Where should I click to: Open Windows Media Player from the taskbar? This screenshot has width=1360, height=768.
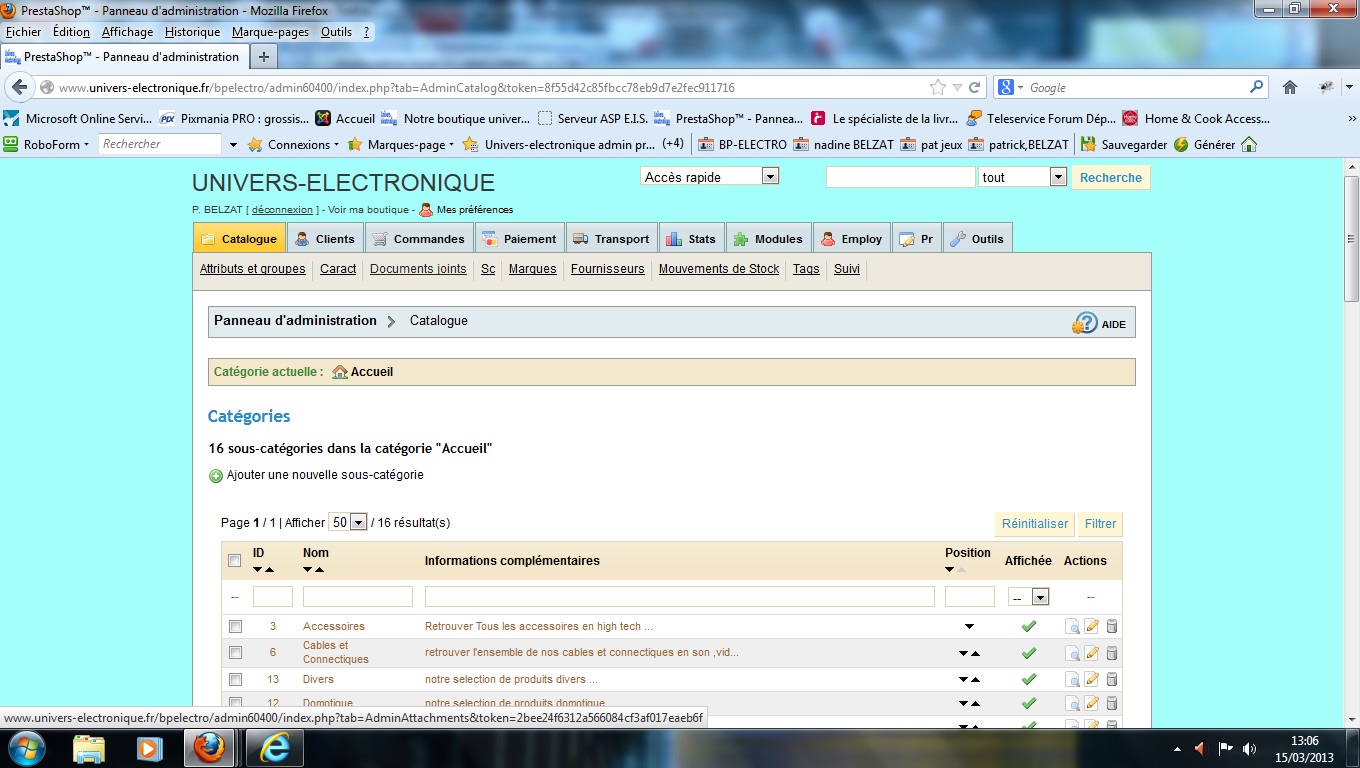149,748
